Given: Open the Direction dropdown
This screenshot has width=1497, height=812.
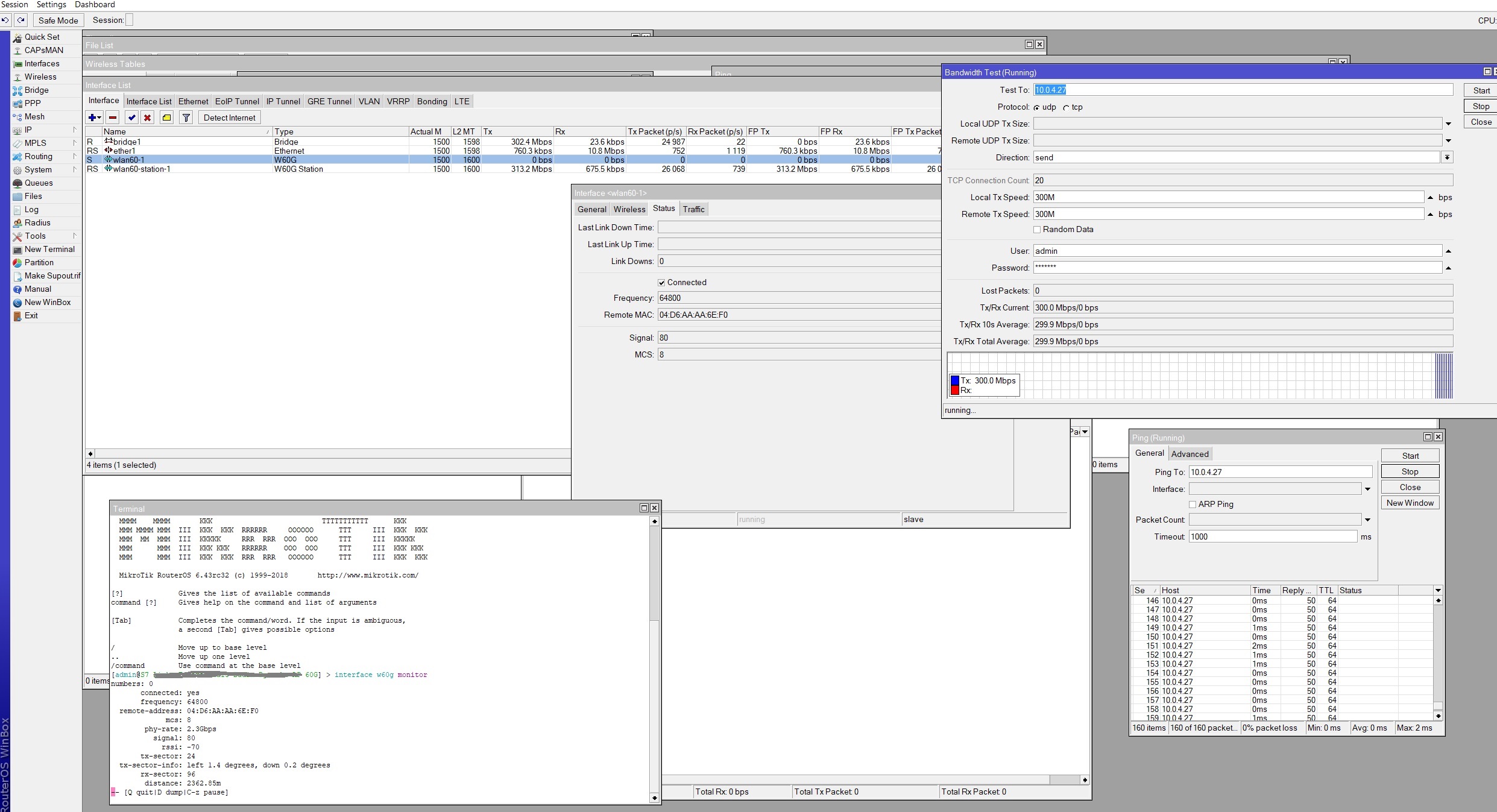Looking at the screenshot, I should click(1447, 157).
